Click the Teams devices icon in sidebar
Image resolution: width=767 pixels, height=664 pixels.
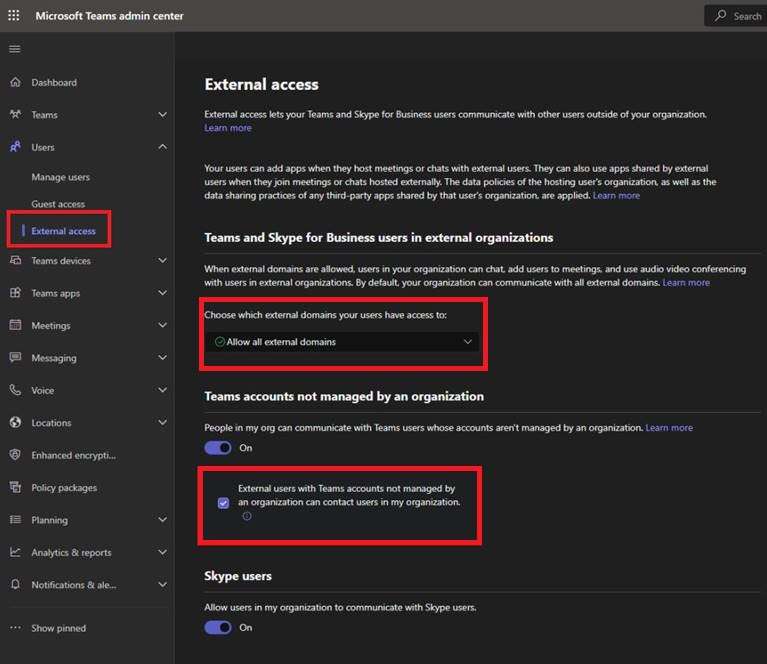click(15, 261)
